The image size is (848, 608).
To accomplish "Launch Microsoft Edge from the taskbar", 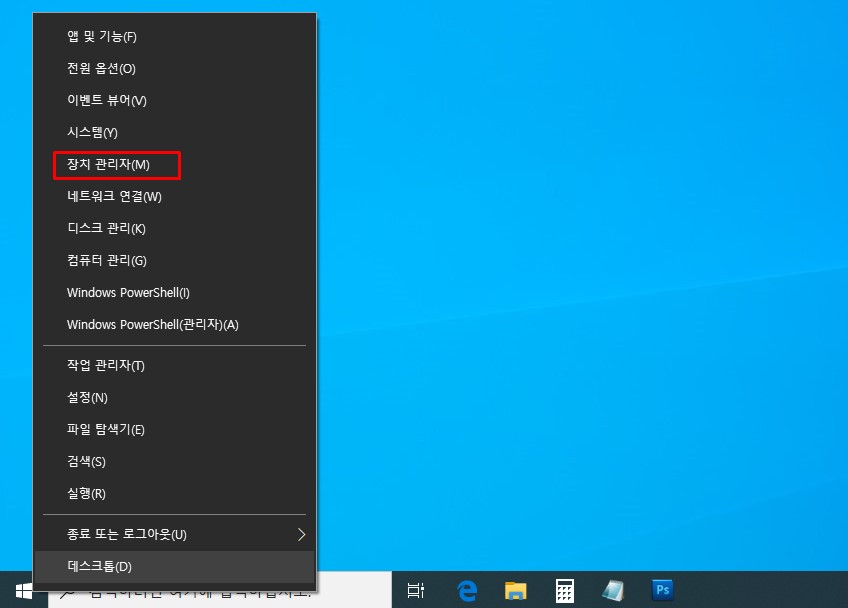I will [467, 590].
